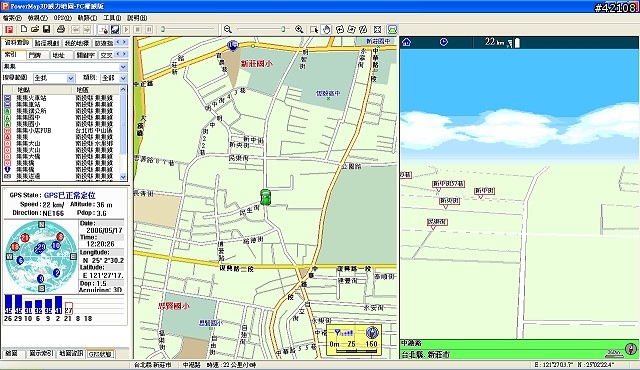Select the 集集國中 result row

click(x=61, y=117)
